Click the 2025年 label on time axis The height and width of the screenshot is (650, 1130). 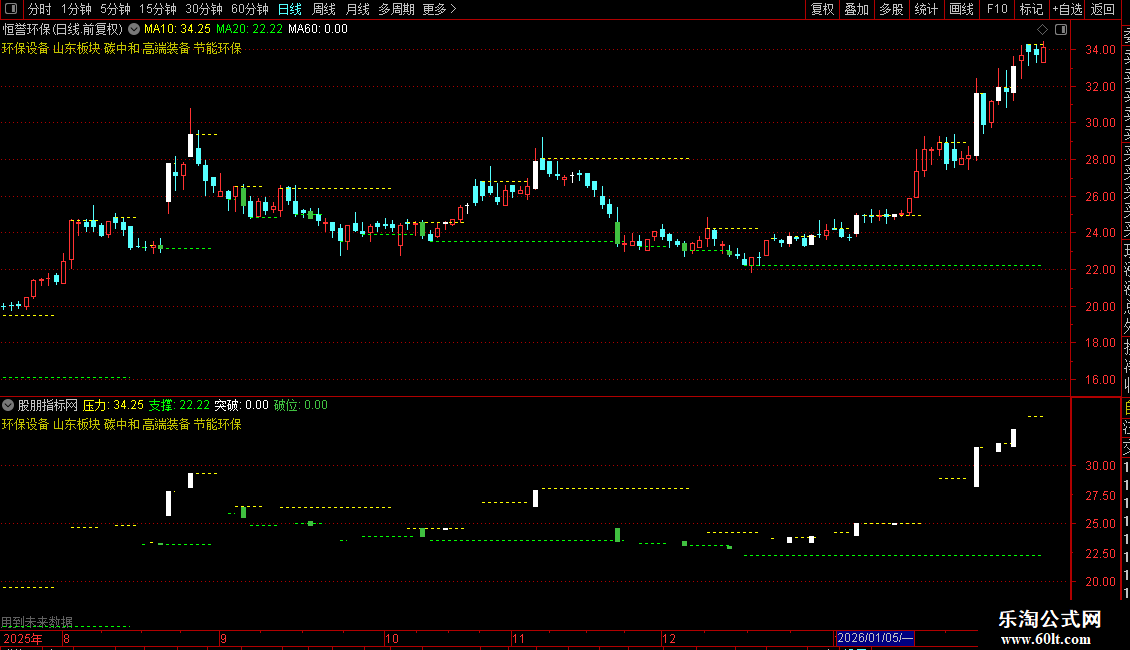(x=22, y=638)
